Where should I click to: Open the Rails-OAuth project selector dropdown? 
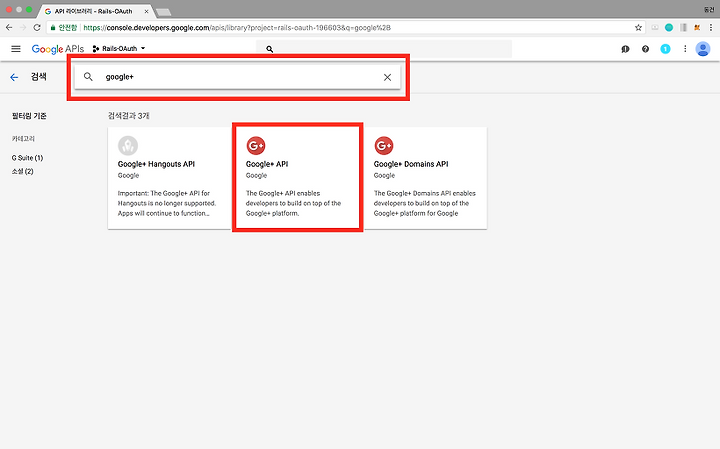(x=119, y=49)
